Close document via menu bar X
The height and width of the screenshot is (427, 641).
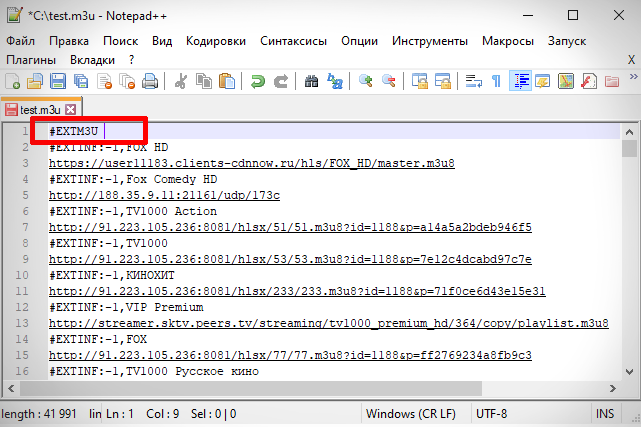click(x=632, y=60)
